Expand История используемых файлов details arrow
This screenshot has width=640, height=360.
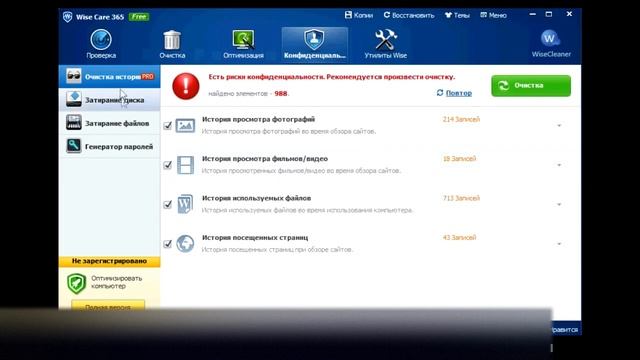point(559,204)
